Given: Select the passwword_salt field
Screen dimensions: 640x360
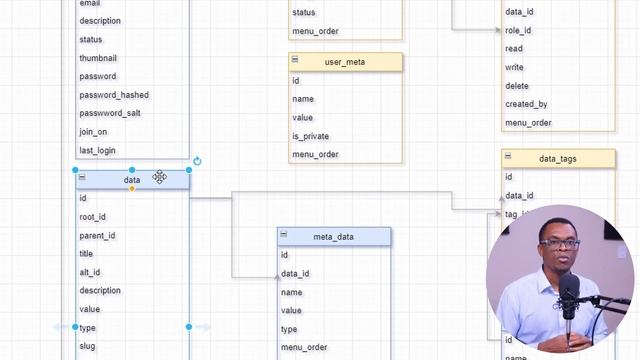Looking at the screenshot, I should point(132,113).
